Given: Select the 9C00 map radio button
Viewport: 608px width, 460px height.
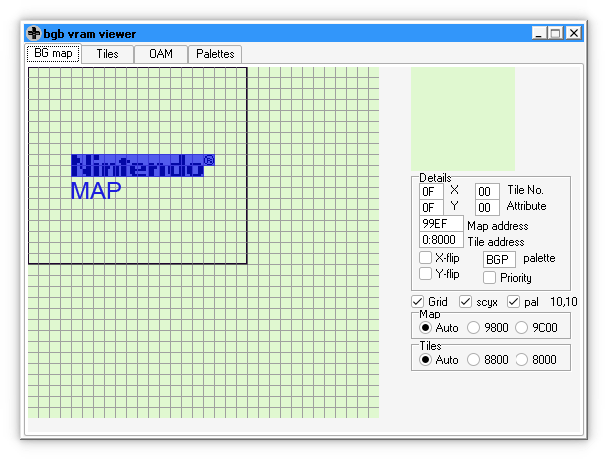Looking at the screenshot, I should pyautogui.click(x=522, y=328).
